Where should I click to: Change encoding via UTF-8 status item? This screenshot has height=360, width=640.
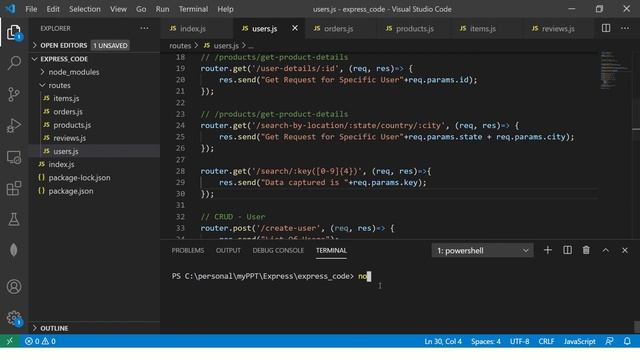(x=519, y=341)
